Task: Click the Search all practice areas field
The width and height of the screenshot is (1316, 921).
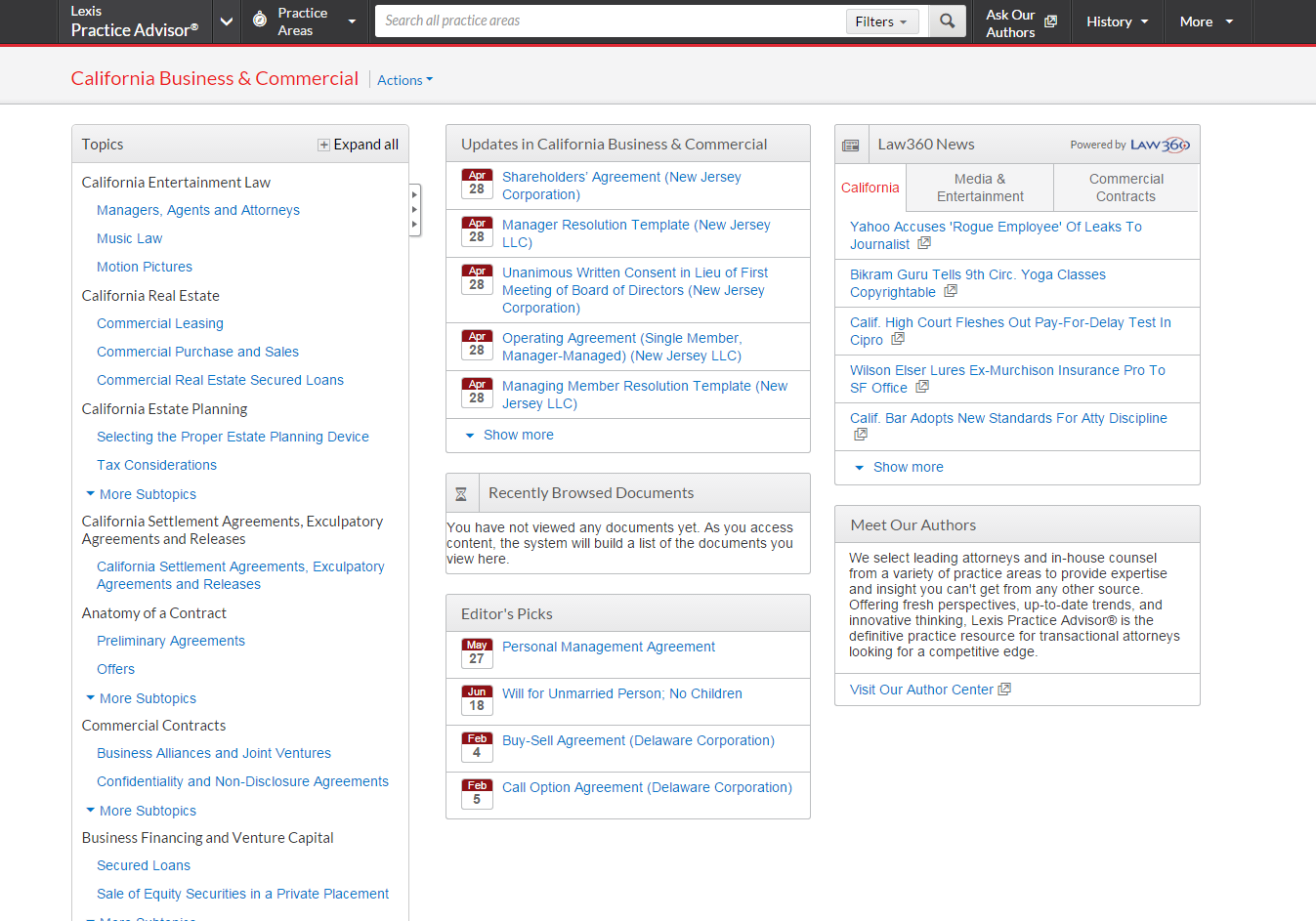Action: click(611, 21)
